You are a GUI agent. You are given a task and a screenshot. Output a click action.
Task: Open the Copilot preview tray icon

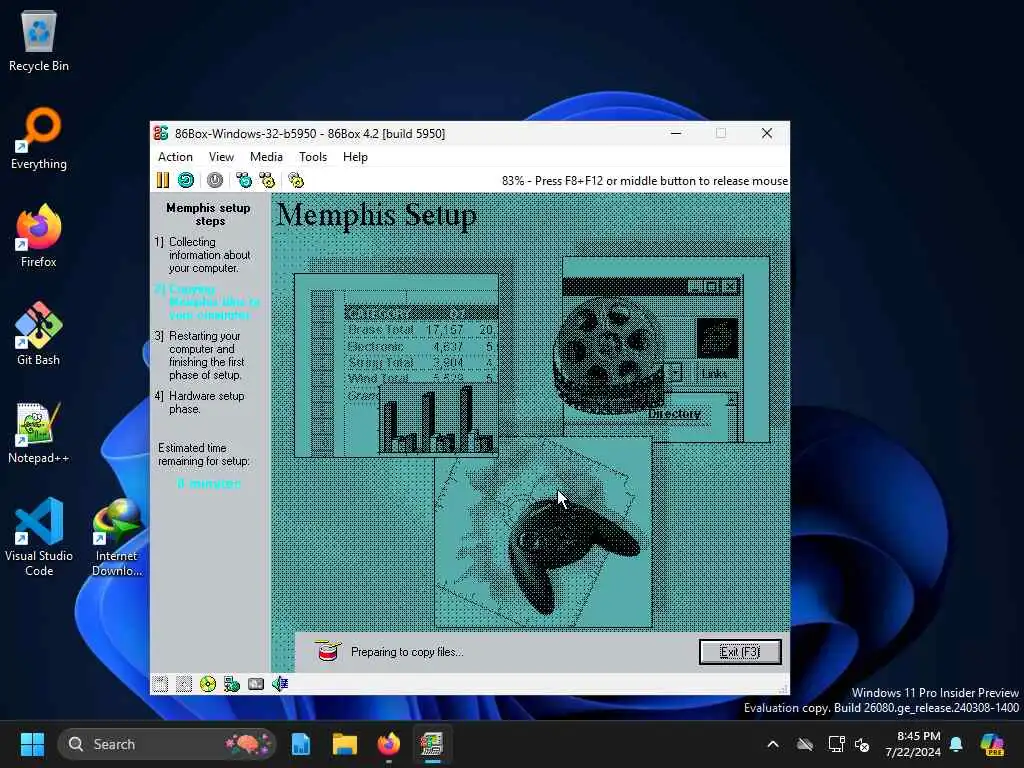pyautogui.click(x=992, y=744)
